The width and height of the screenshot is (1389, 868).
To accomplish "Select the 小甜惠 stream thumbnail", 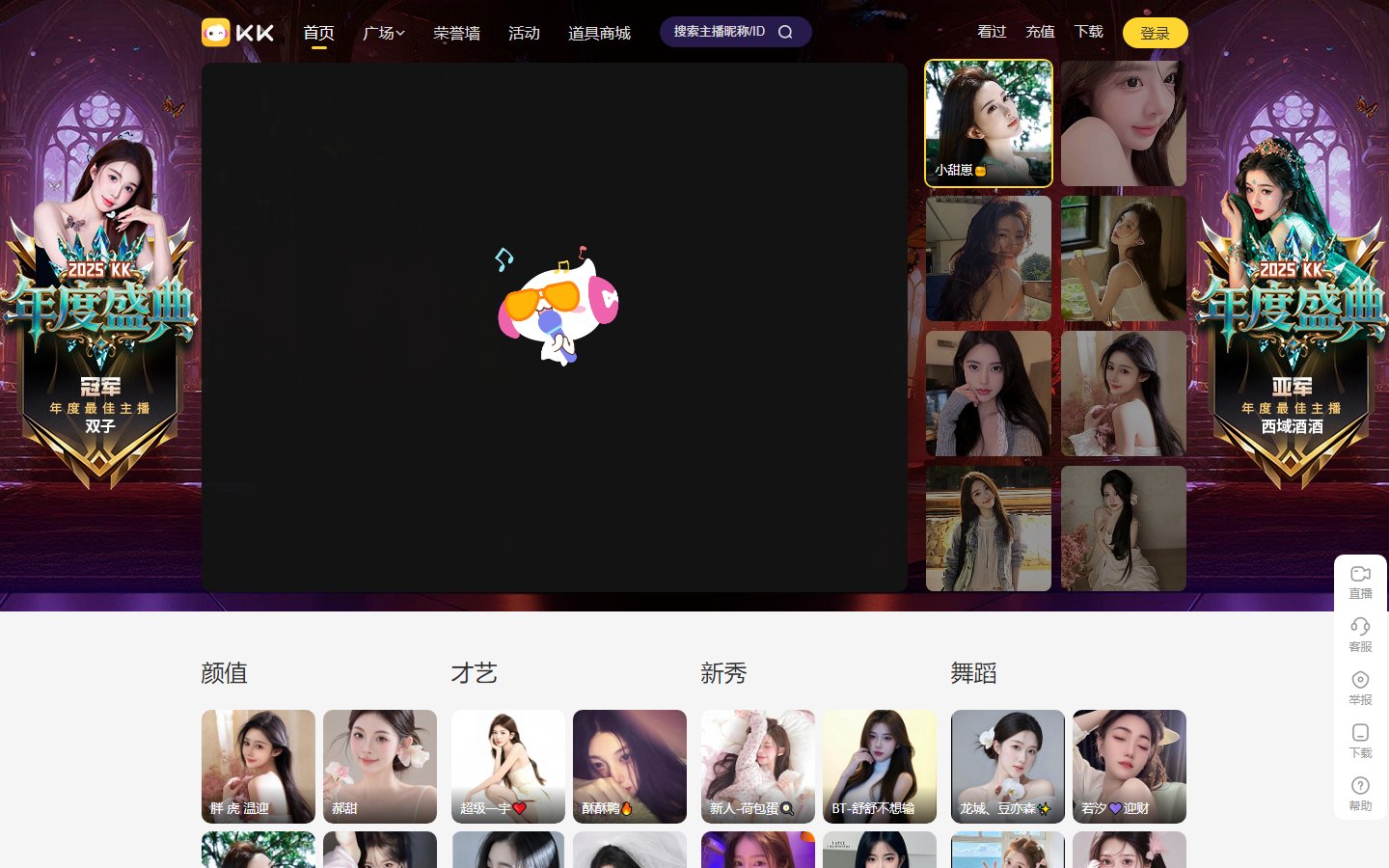I will (x=989, y=123).
